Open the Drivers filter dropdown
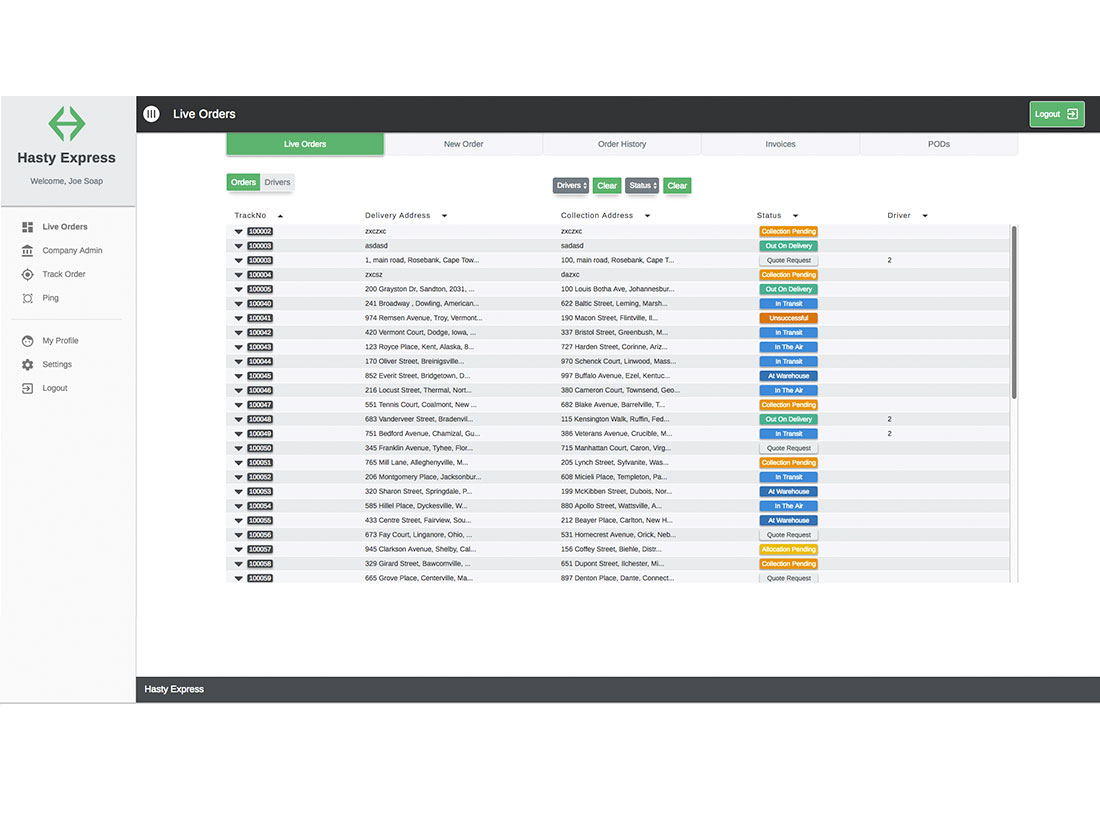This screenshot has width=1100, height=823. pyautogui.click(x=571, y=186)
